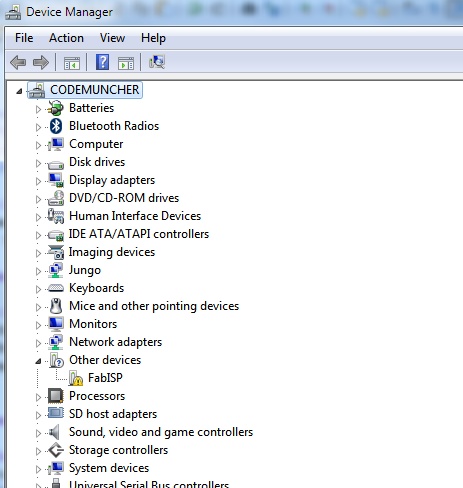This screenshot has height=488, width=463.
Task: Expand the Computer category
Action: click(x=38, y=145)
